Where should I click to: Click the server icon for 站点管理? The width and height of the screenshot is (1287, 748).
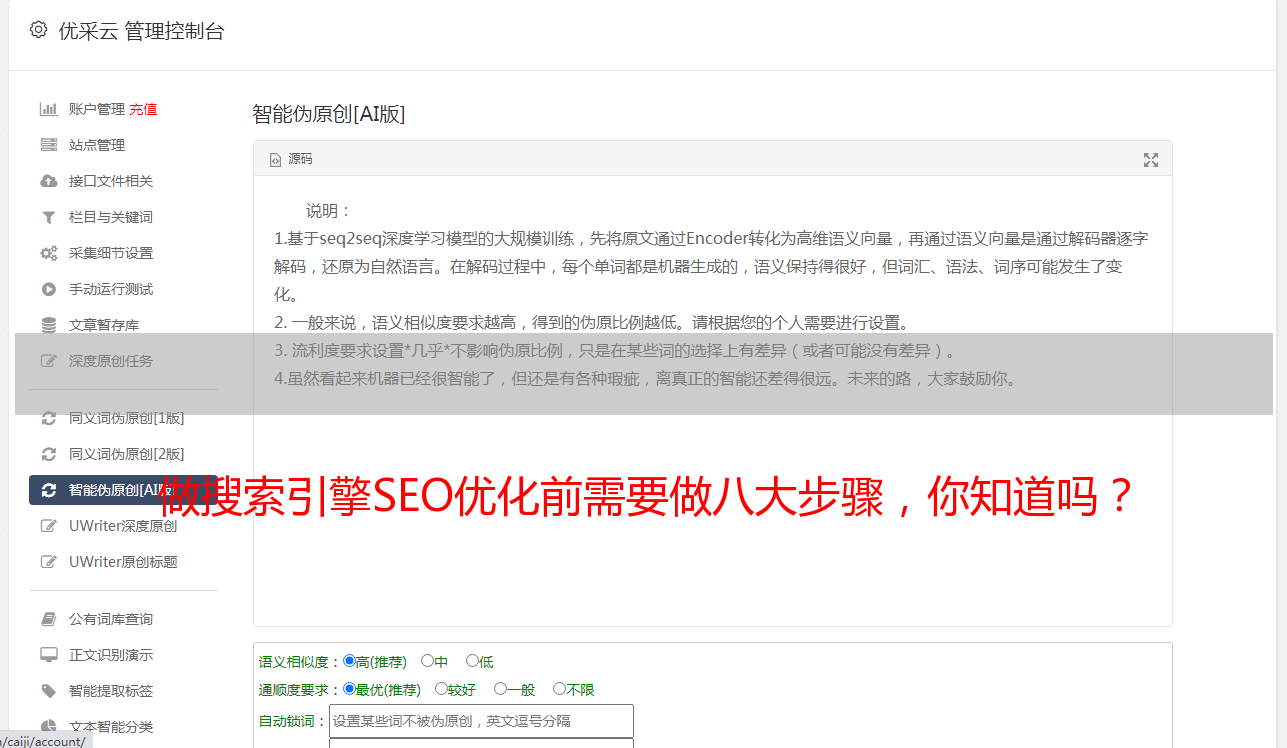(48, 145)
